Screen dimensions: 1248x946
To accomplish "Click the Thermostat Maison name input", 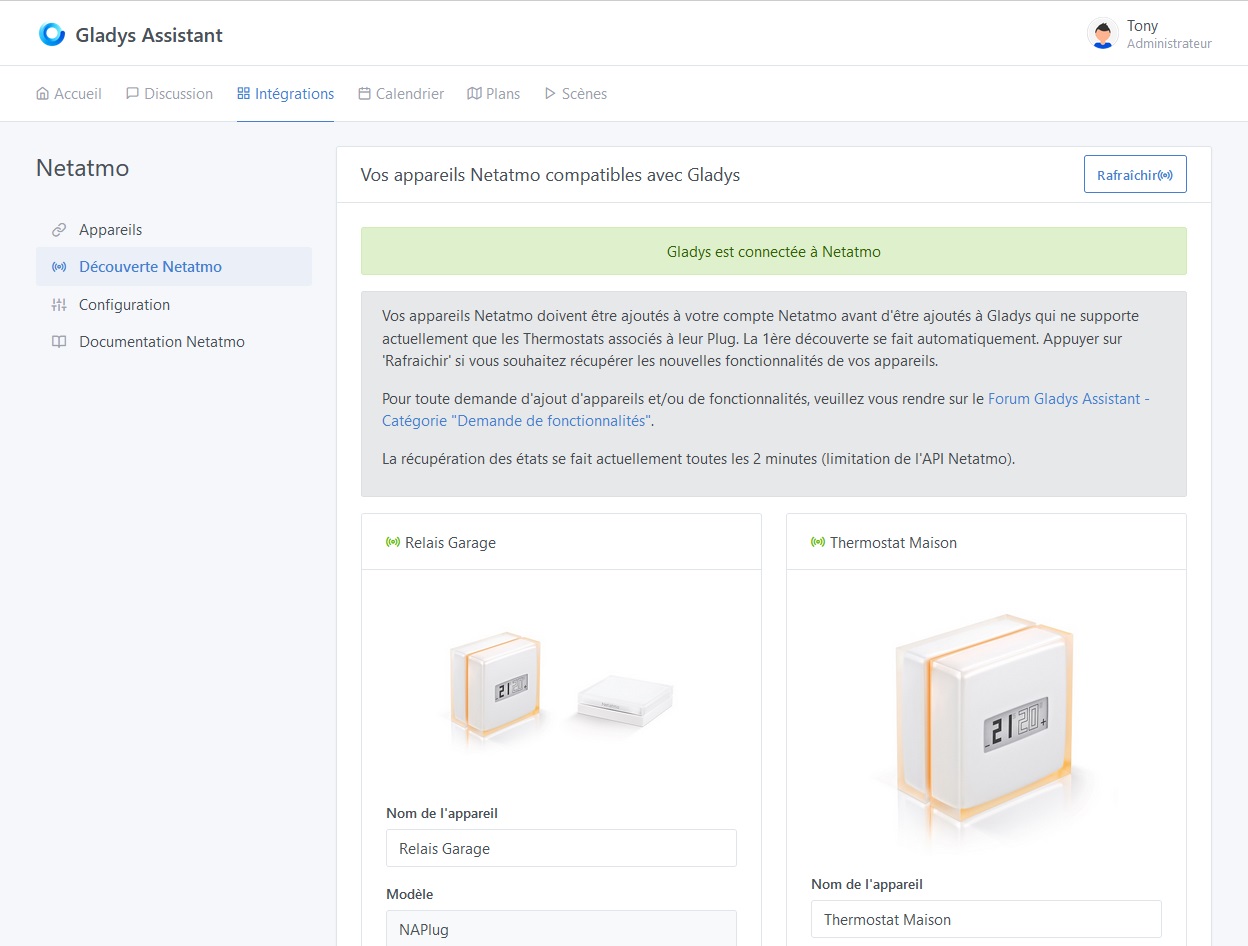I will coord(985,918).
